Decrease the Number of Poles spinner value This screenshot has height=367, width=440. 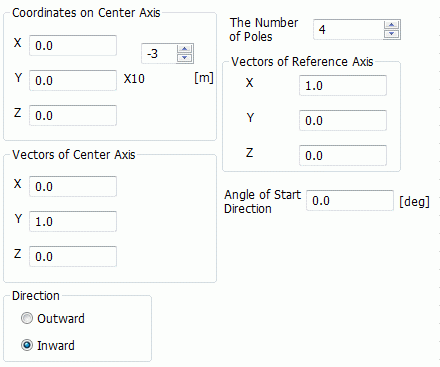click(x=391, y=34)
